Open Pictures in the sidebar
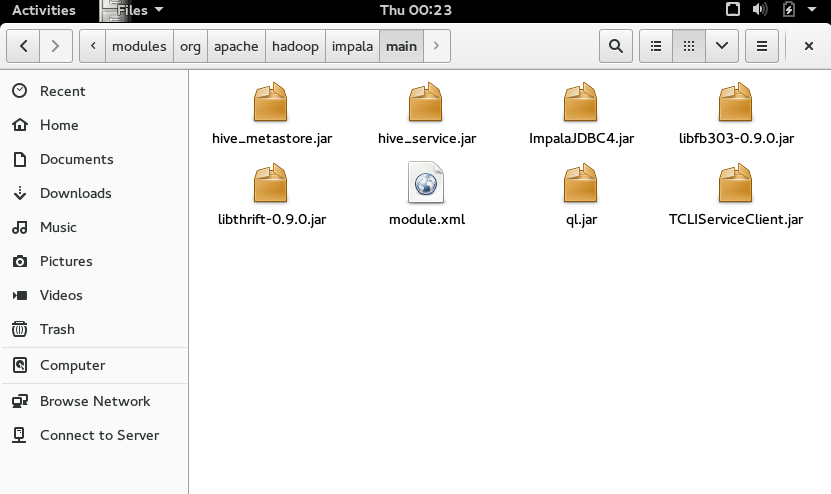 [x=94, y=261]
